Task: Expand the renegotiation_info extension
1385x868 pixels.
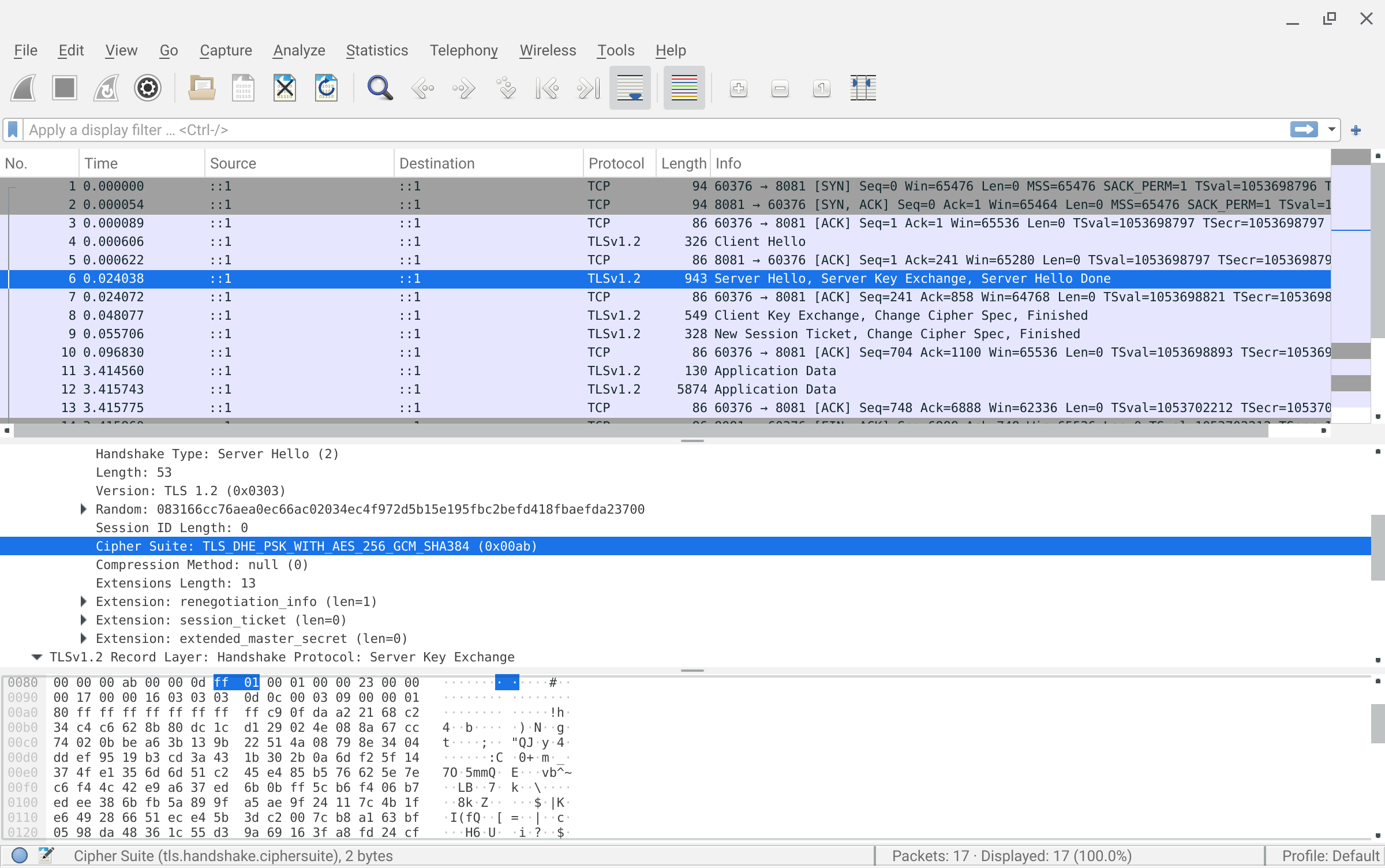Action: 83,601
